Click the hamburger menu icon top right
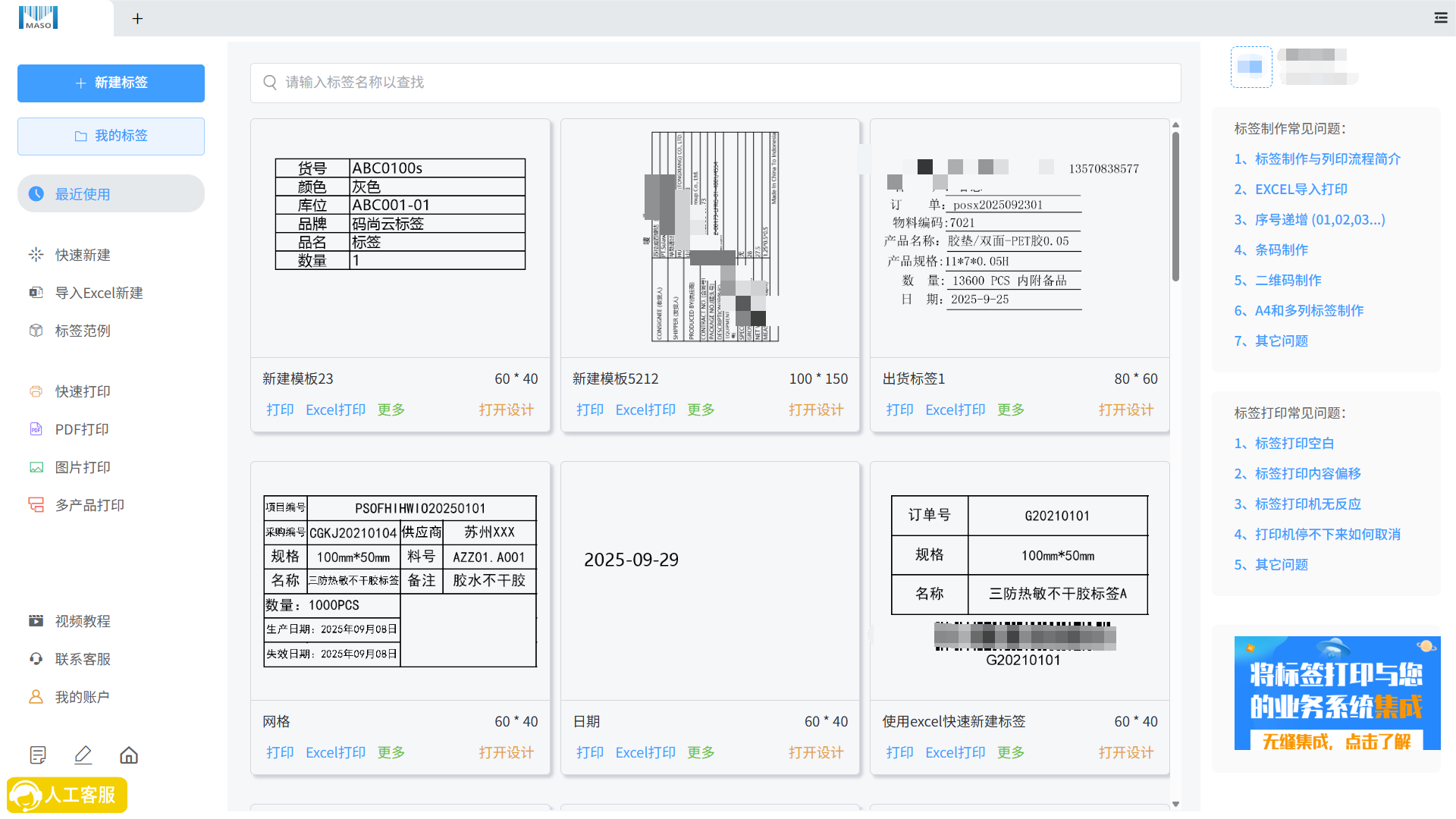Viewport: 1456px width, 819px height. [1441, 17]
